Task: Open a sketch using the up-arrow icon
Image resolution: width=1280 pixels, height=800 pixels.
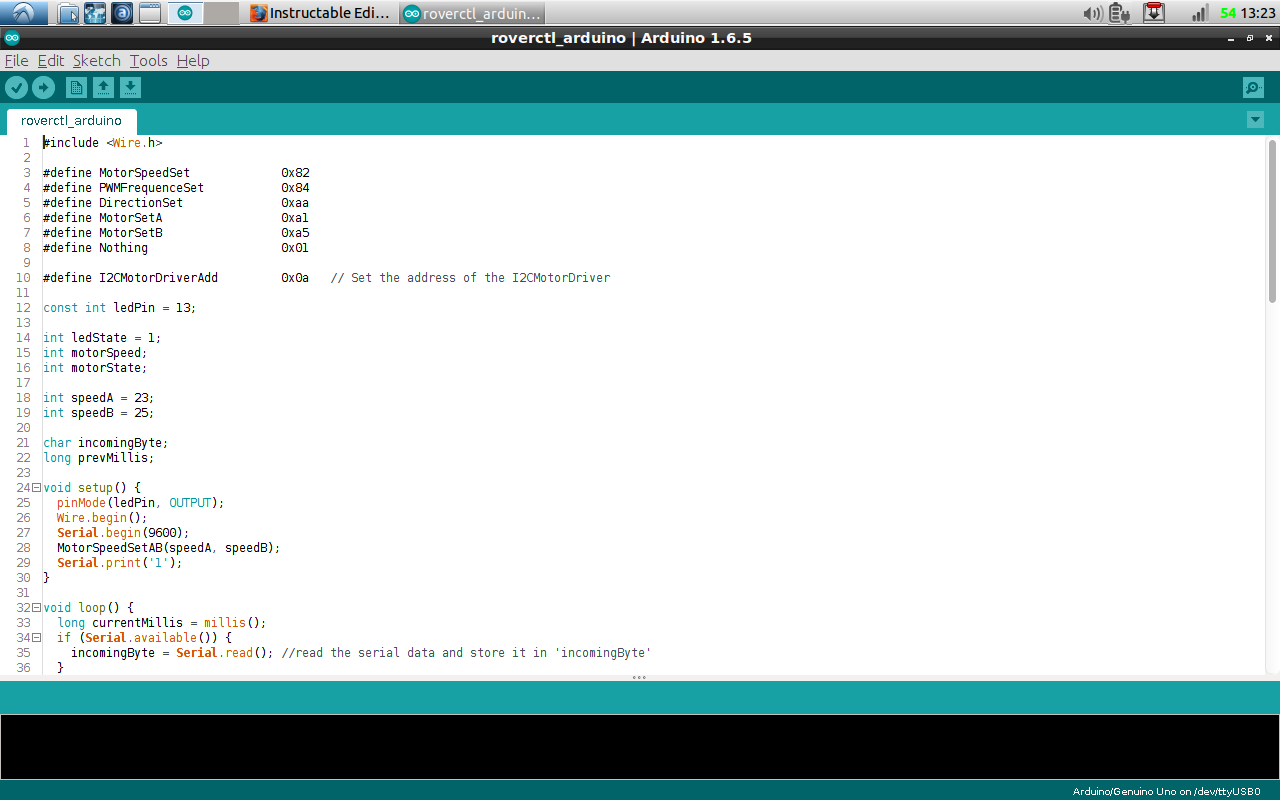Action: tap(103, 88)
